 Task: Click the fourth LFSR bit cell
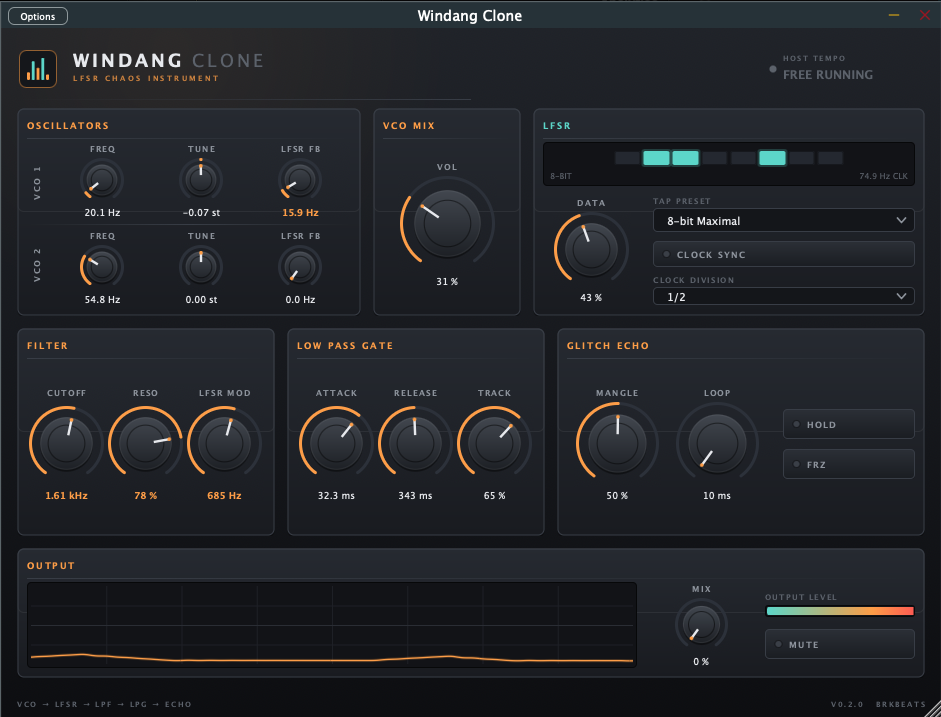point(714,158)
